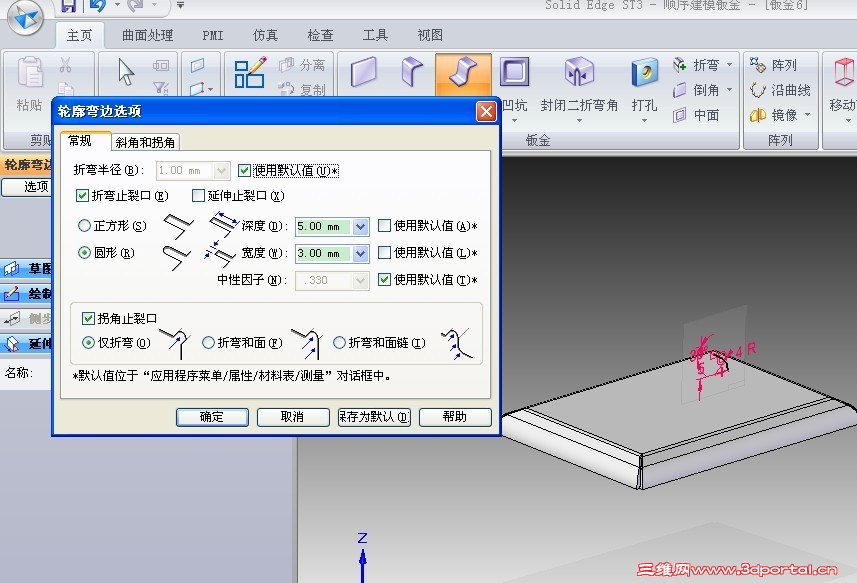Click the Cancel (取消) button
857x583 pixels.
pyautogui.click(x=293, y=417)
